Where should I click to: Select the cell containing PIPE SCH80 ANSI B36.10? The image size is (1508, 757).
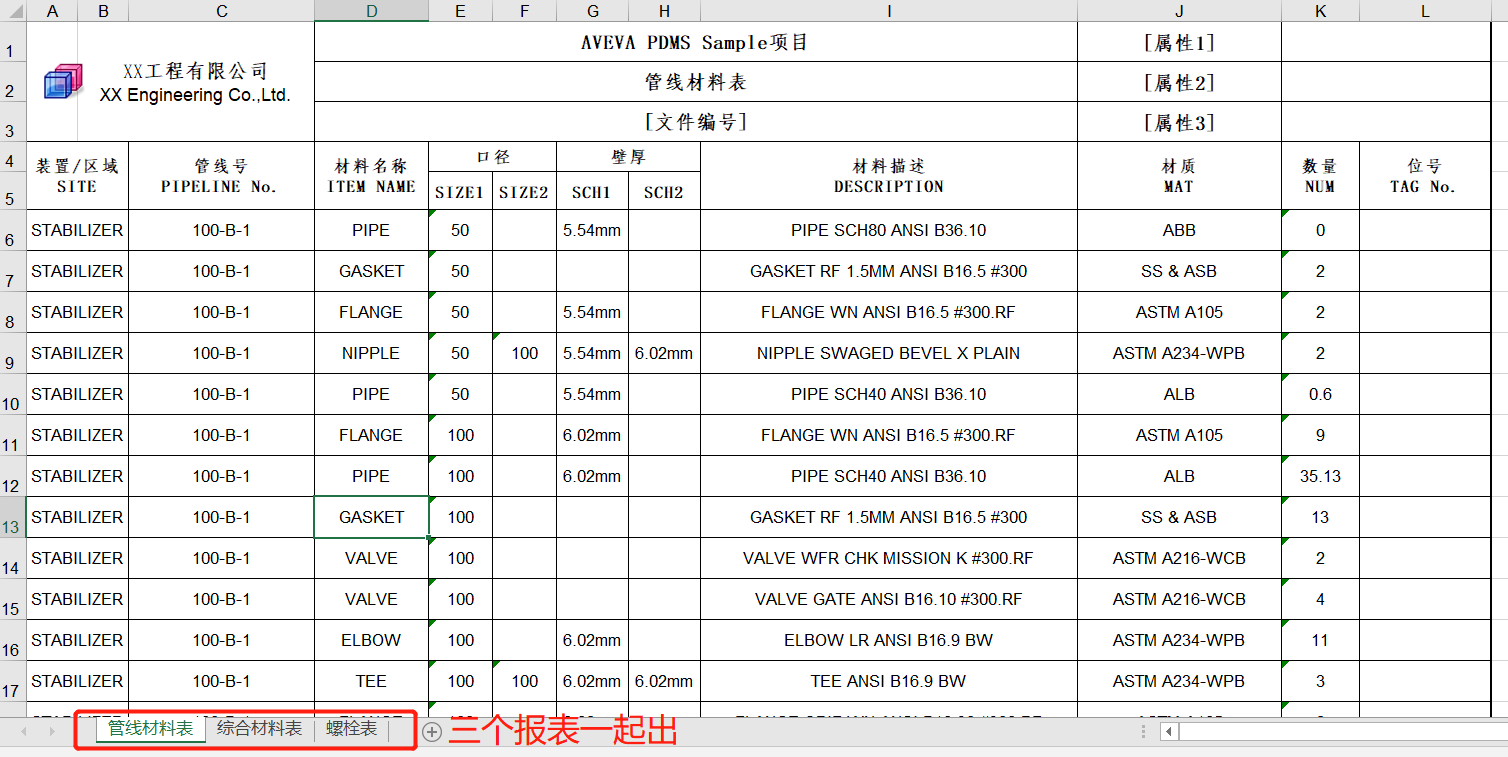click(x=888, y=230)
